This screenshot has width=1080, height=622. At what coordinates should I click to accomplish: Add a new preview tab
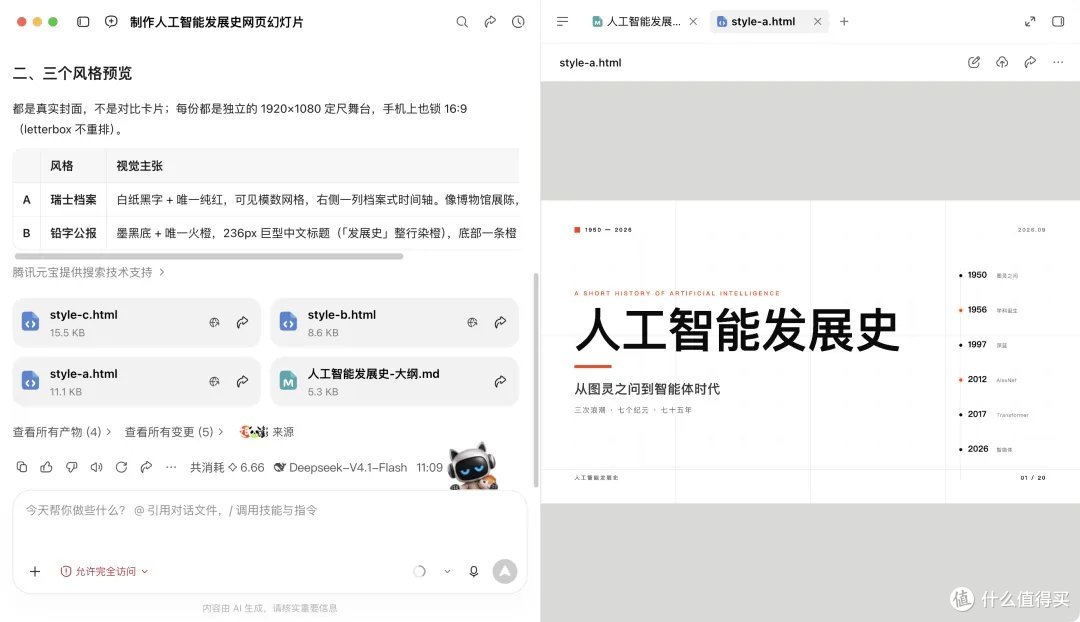844,21
